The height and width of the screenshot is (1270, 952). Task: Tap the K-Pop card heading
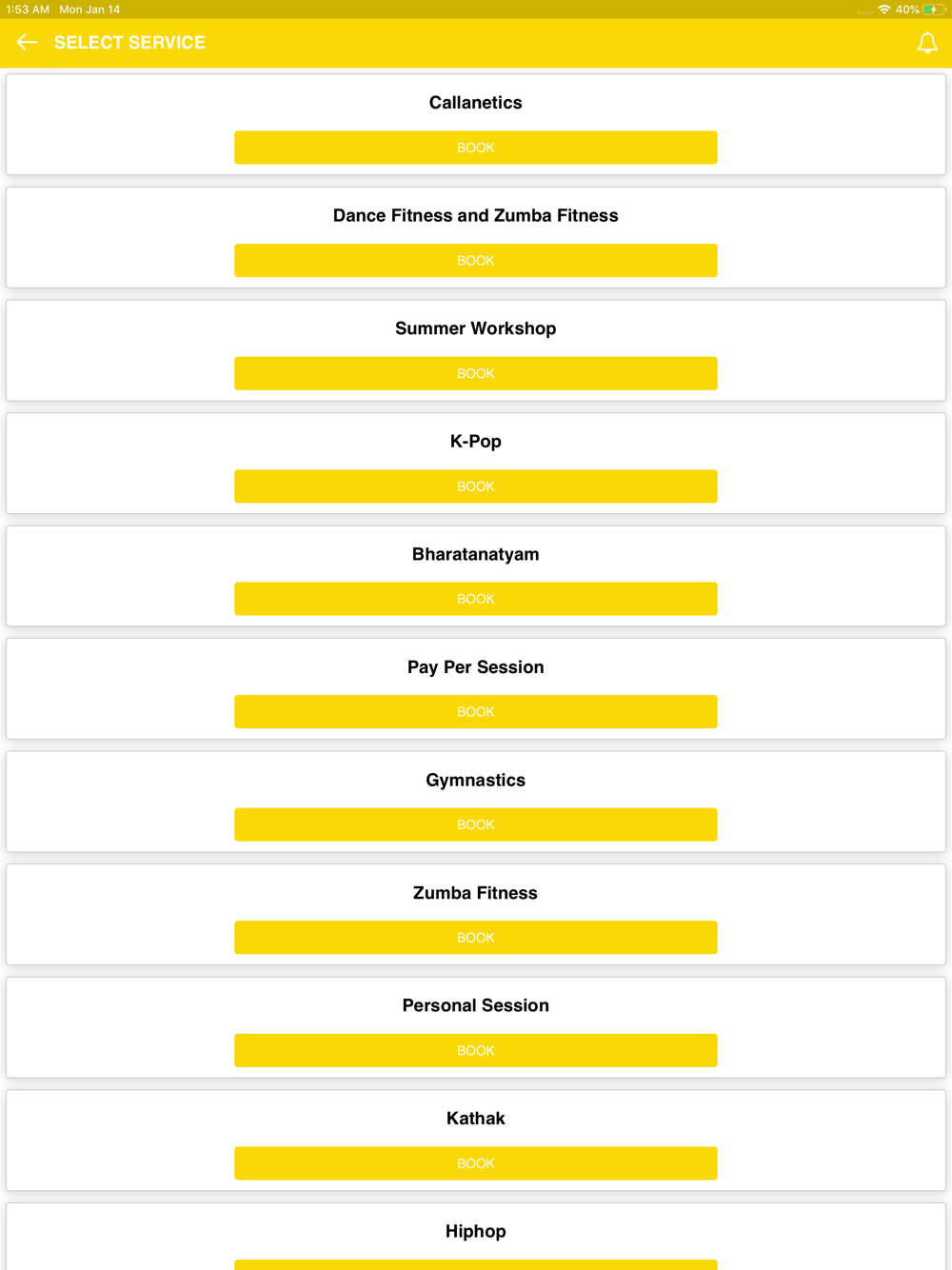click(476, 442)
